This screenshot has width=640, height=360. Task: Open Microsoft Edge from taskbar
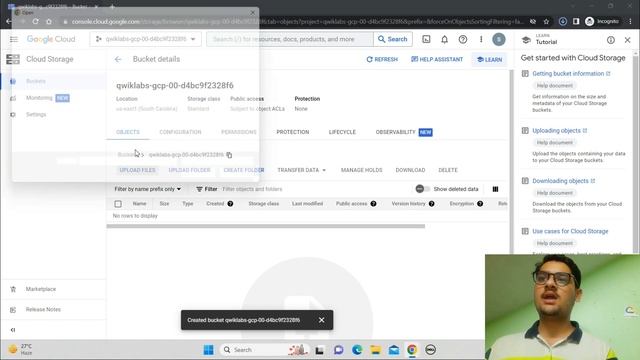point(357,350)
